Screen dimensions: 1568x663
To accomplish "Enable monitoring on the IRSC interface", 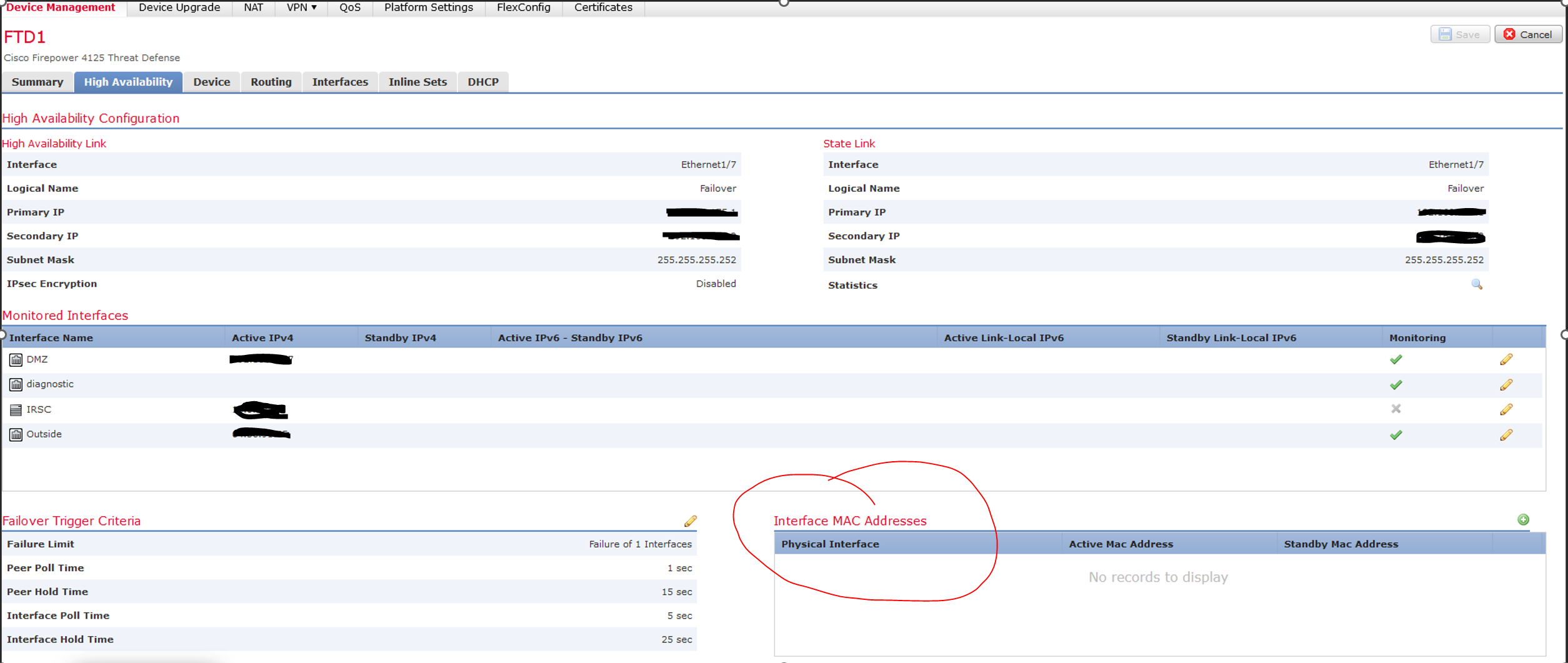I will click(x=1397, y=409).
